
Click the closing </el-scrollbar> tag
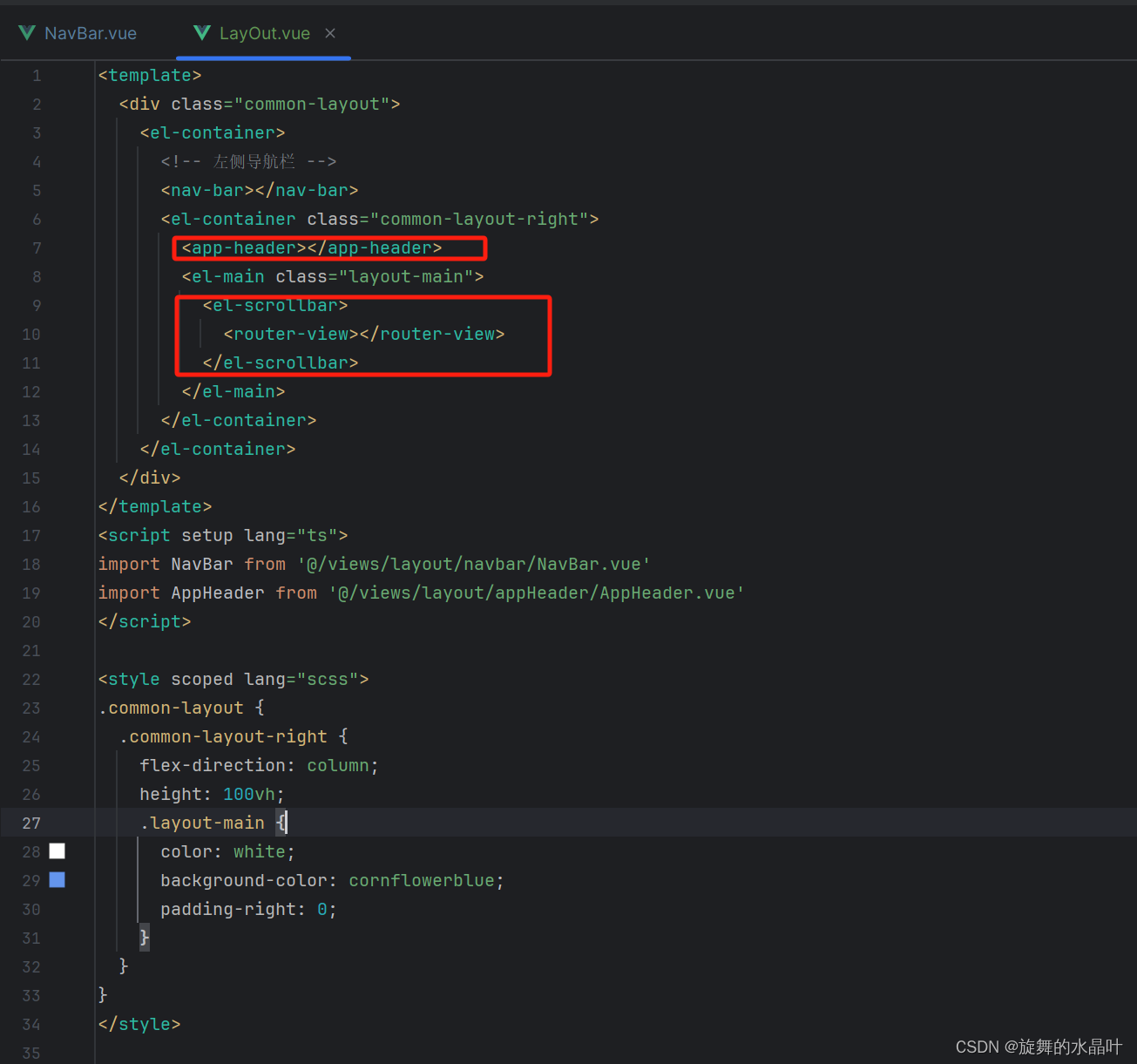coord(281,363)
